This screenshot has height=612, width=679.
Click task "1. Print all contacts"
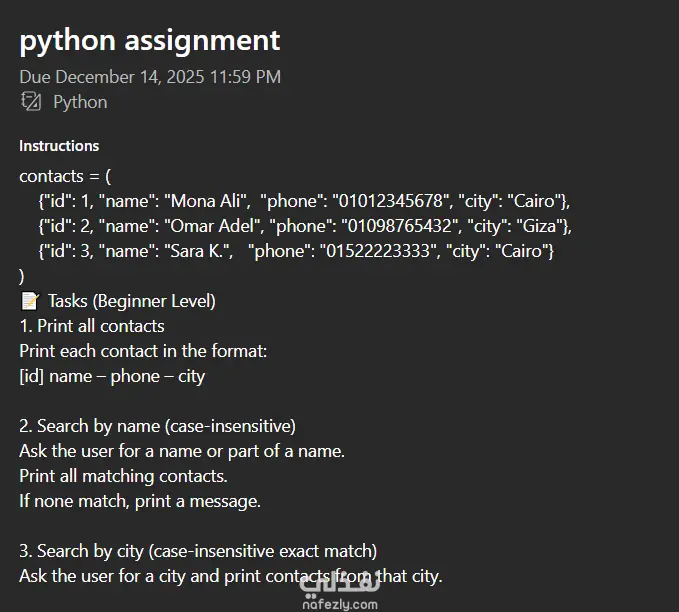(x=92, y=326)
